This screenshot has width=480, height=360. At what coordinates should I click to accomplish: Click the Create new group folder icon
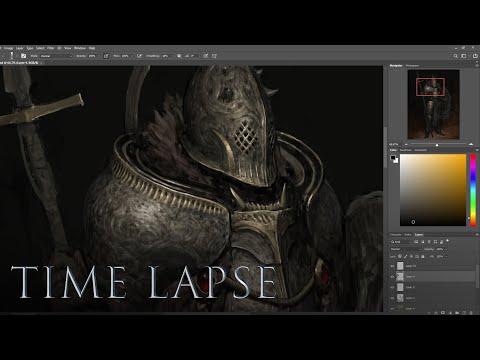tap(457, 313)
